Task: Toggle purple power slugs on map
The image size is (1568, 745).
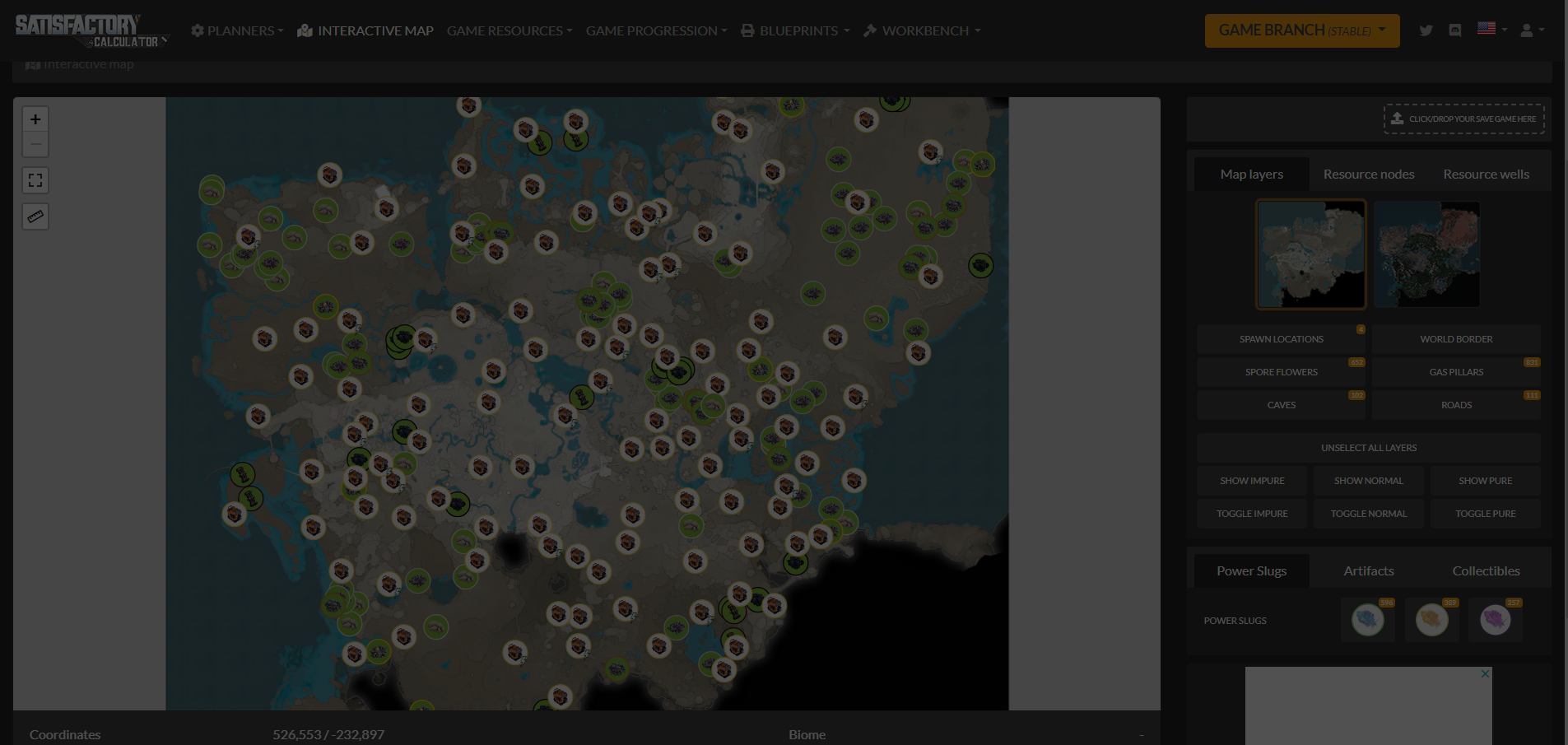Action: point(1495,620)
